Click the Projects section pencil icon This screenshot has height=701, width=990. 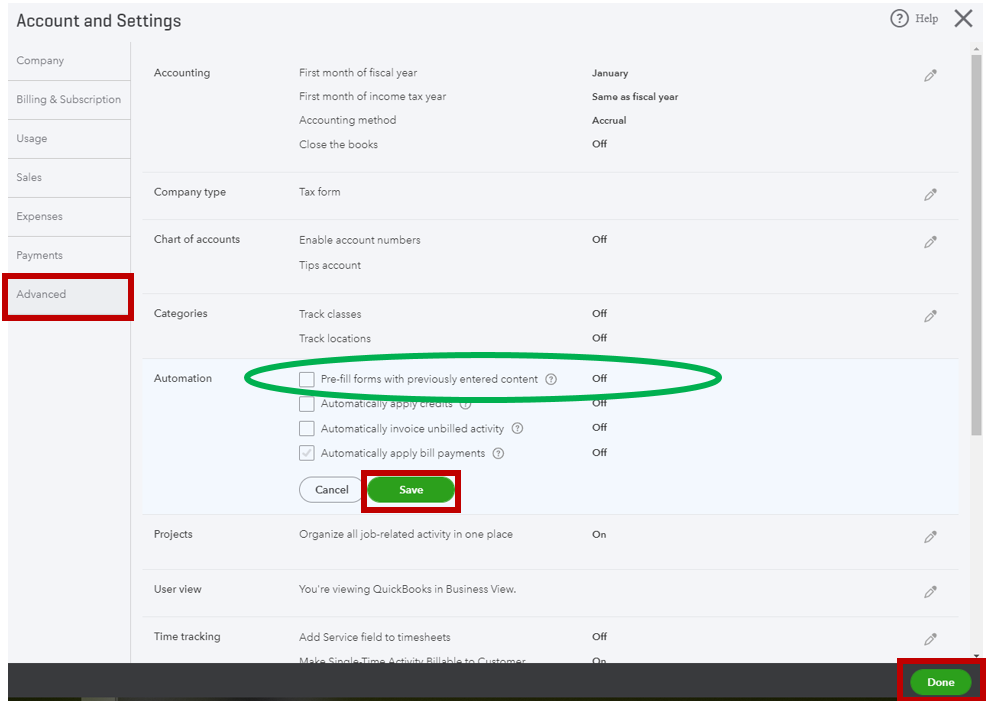(930, 537)
